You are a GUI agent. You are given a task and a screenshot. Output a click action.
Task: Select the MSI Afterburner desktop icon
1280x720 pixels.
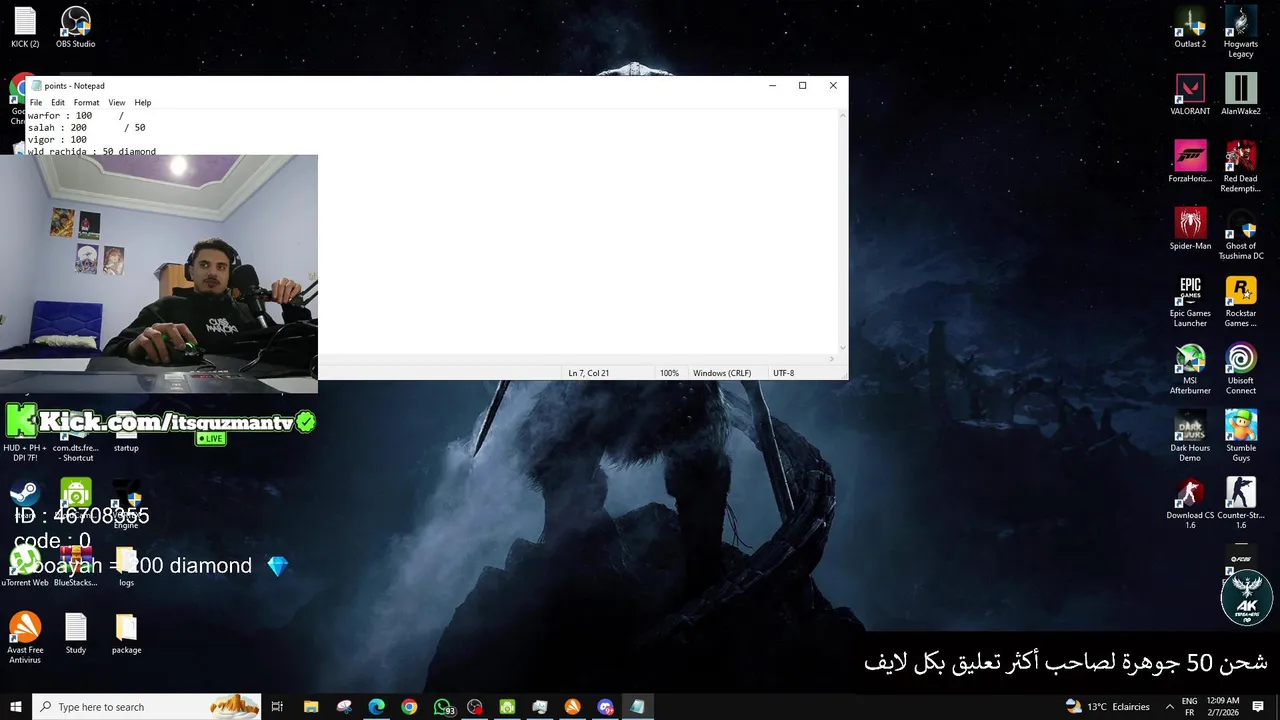click(1190, 368)
